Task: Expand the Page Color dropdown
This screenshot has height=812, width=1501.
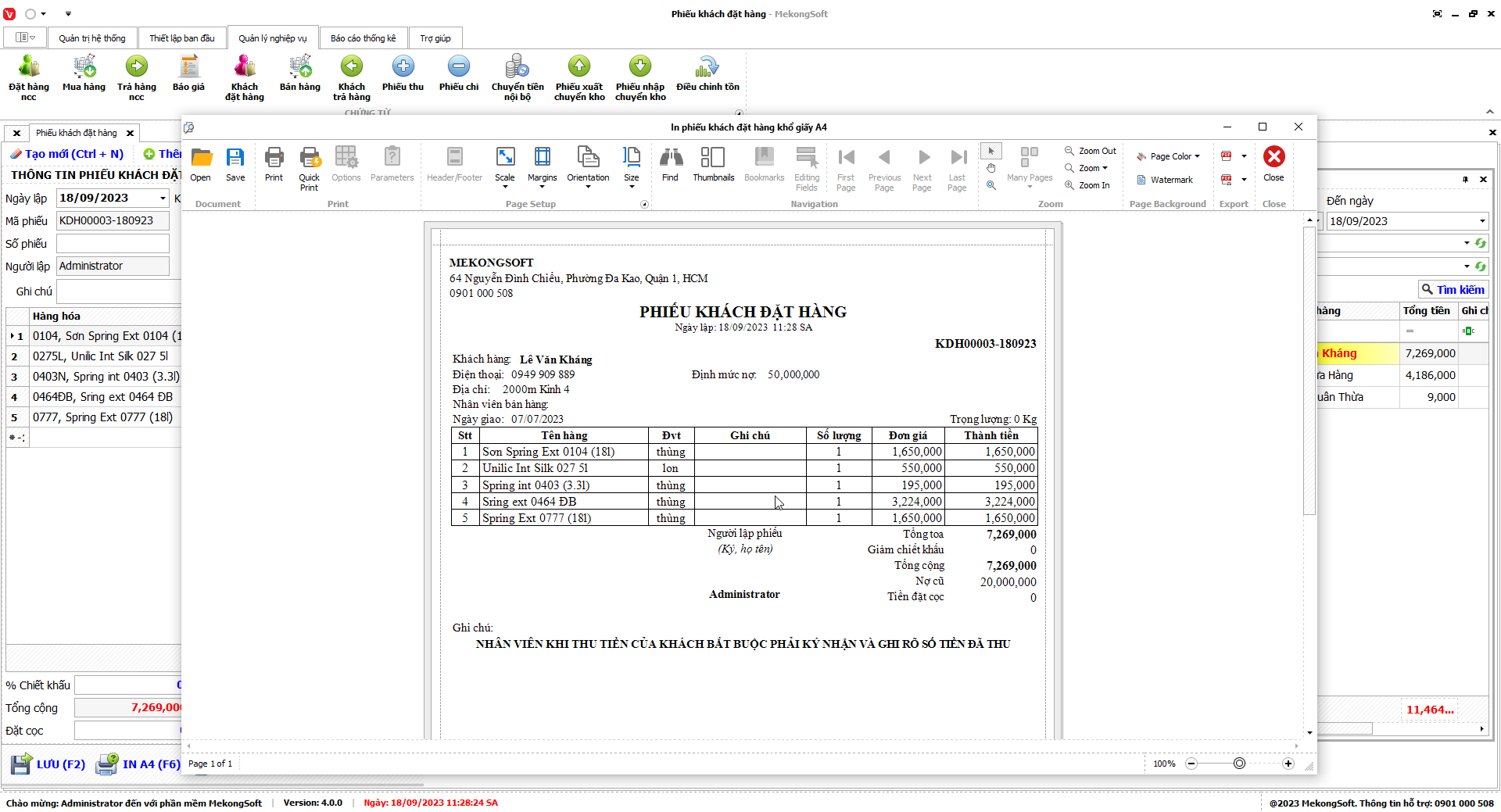Action: 1170,156
